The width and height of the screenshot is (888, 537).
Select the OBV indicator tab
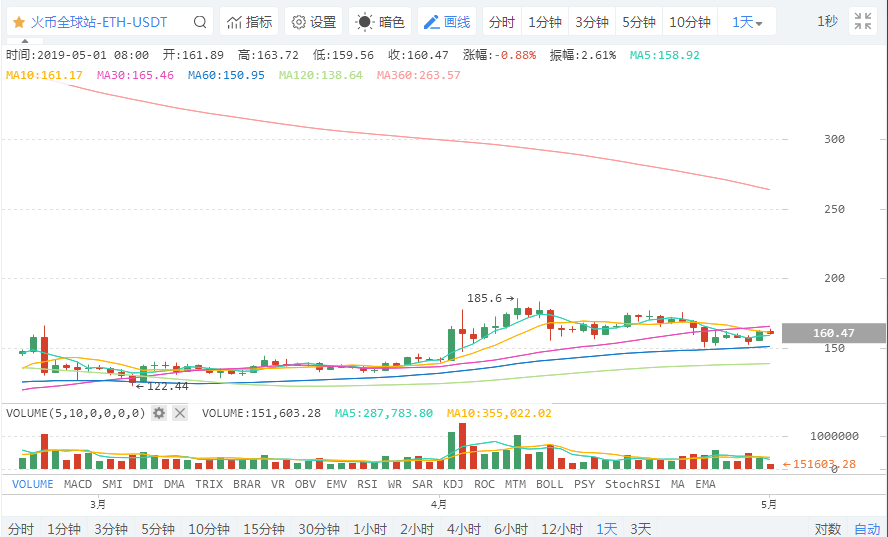point(305,484)
